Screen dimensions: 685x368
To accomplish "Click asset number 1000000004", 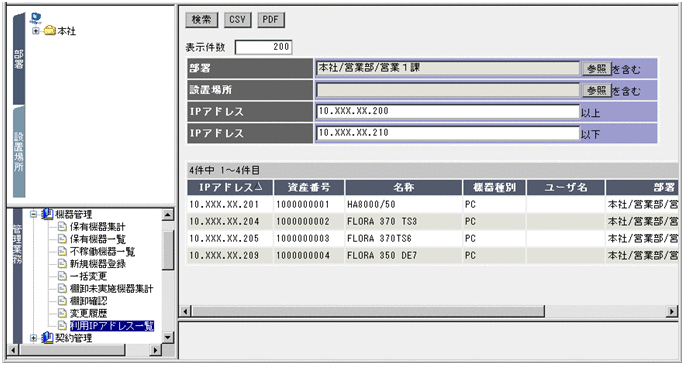I will click(x=303, y=256).
